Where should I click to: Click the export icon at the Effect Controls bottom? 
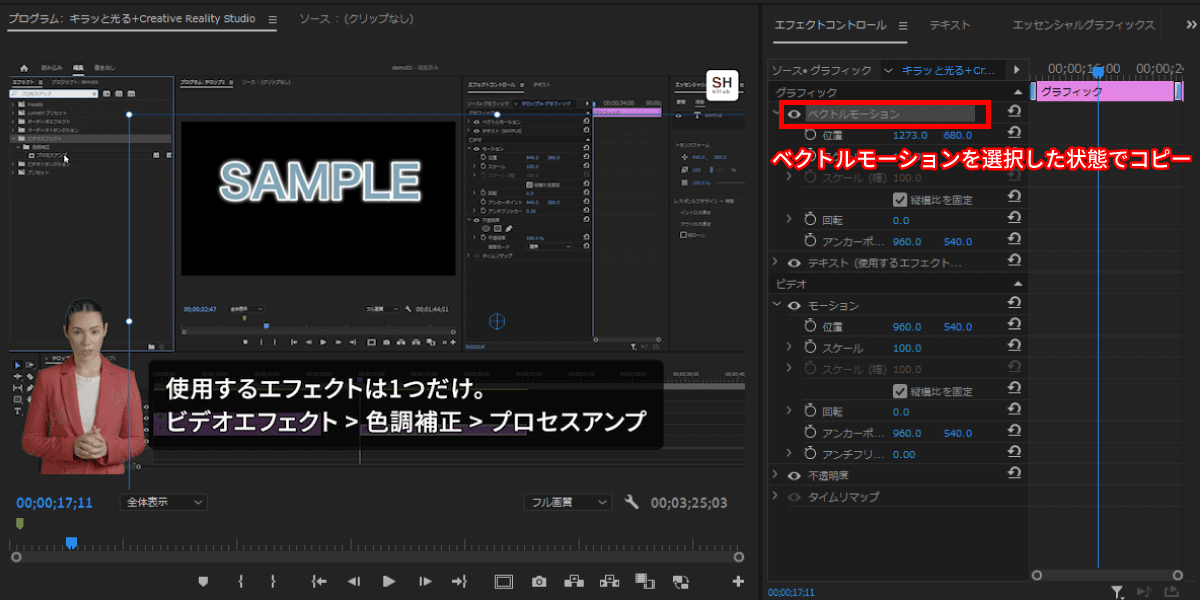point(1171,592)
